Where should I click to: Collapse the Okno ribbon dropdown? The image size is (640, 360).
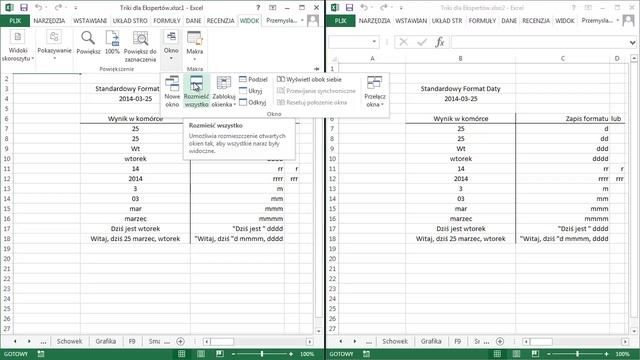171,46
